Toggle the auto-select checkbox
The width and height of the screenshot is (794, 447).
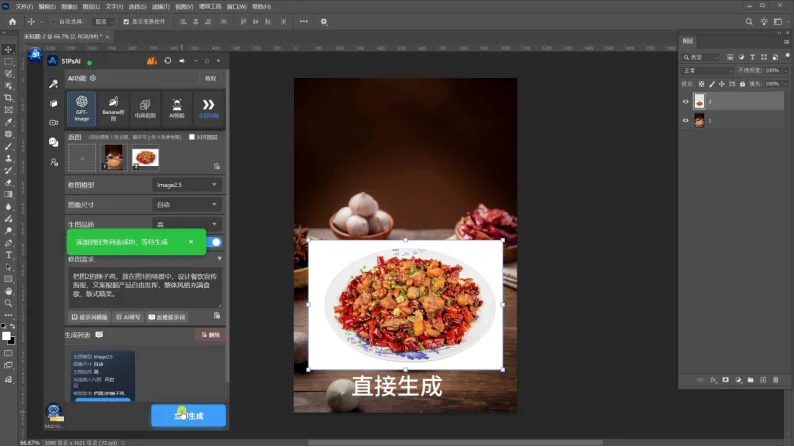click(53, 22)
